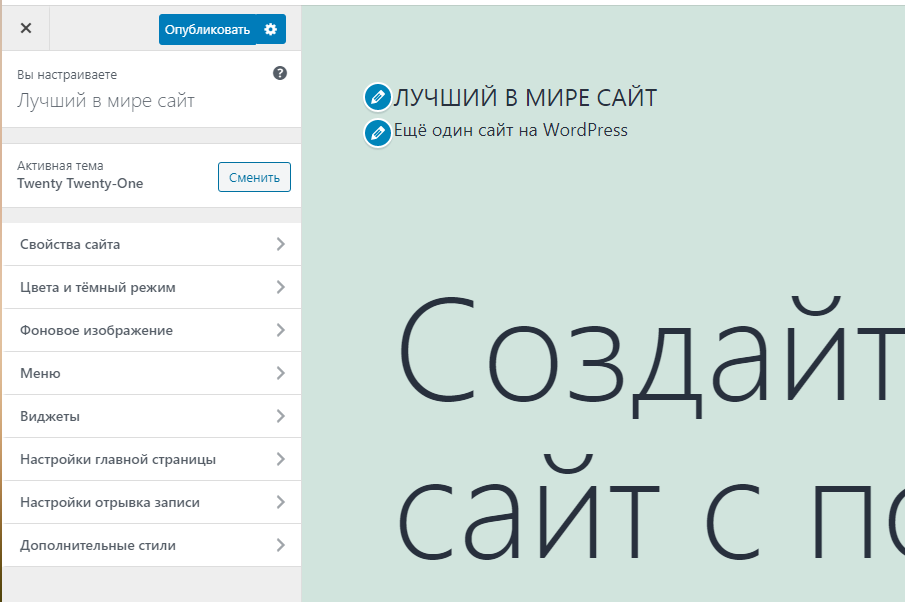The image size is (905, 602).
Task: Edit site title with pencil icon
Action: (377, 97)
